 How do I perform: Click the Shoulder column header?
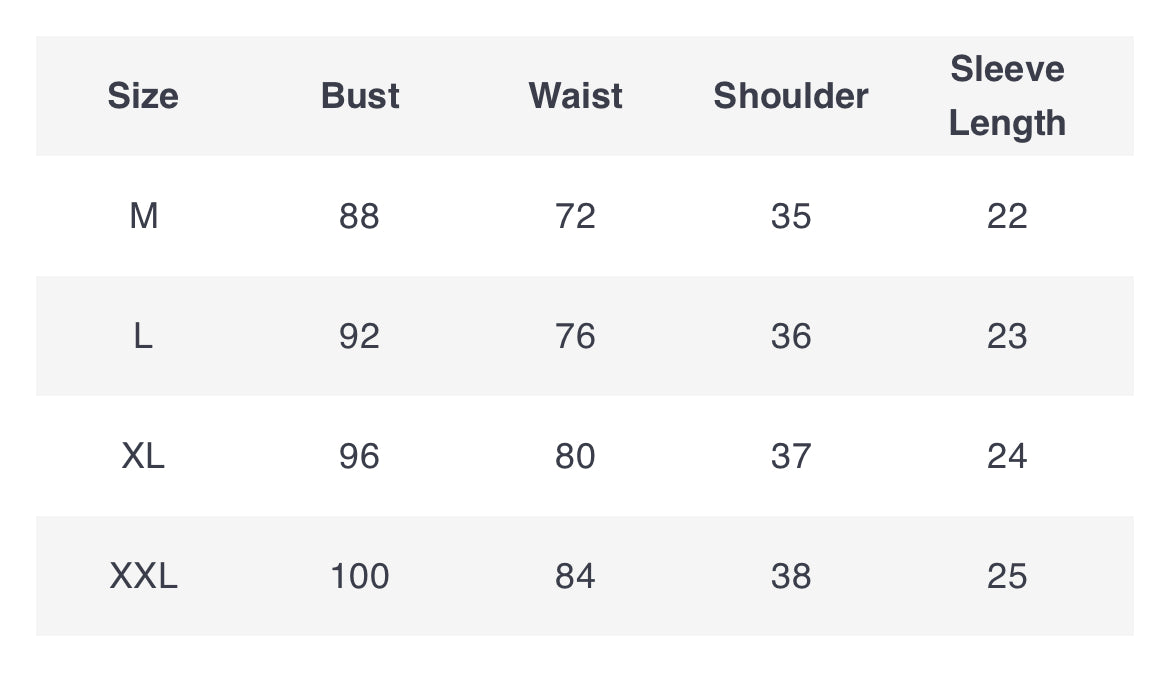(x=791, y=96)
